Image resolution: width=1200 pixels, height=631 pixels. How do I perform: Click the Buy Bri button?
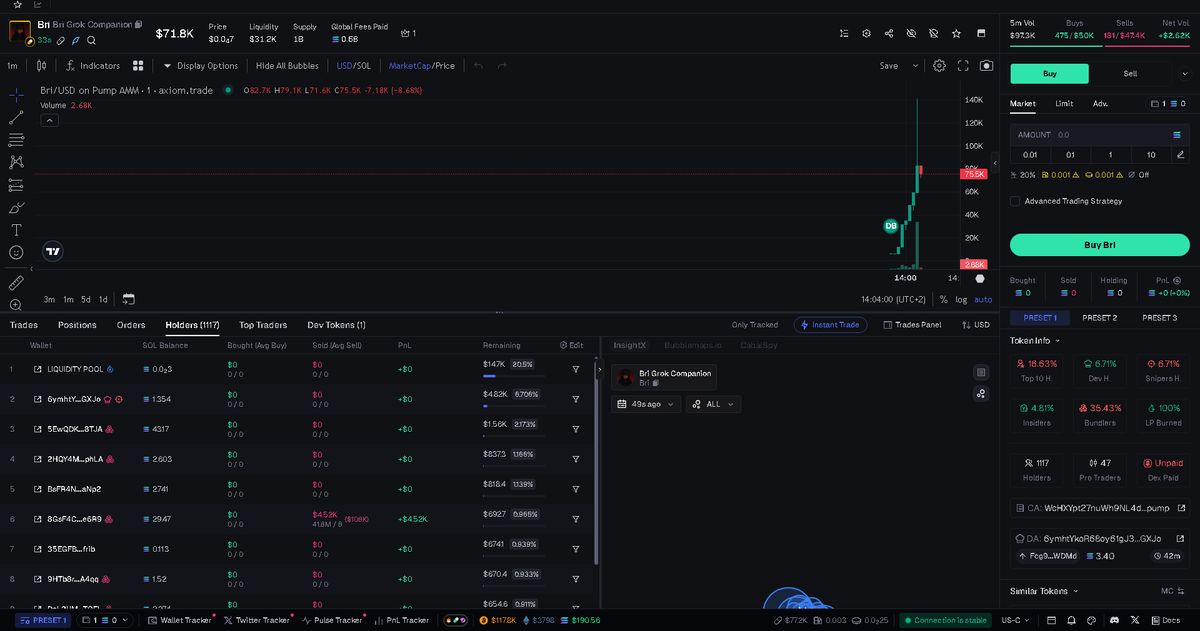1099,245
